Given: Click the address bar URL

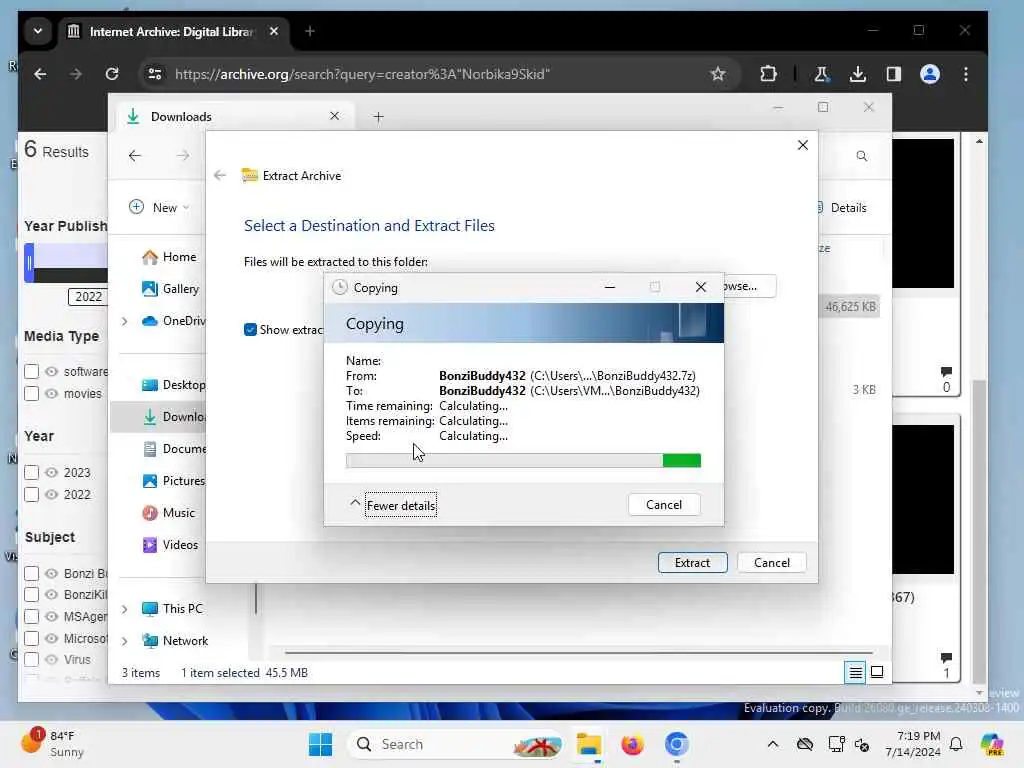Looking at the screenshot, I should [362, 74].
